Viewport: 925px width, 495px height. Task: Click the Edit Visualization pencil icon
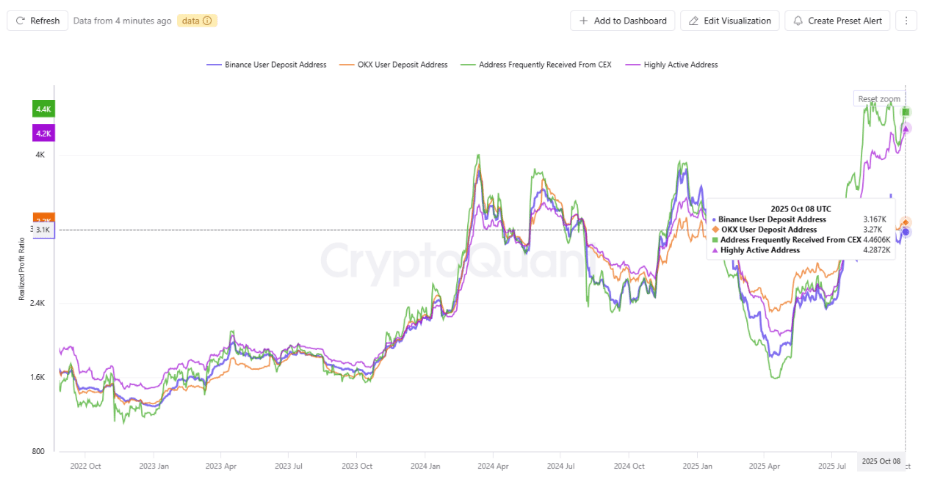click(694, 20)
